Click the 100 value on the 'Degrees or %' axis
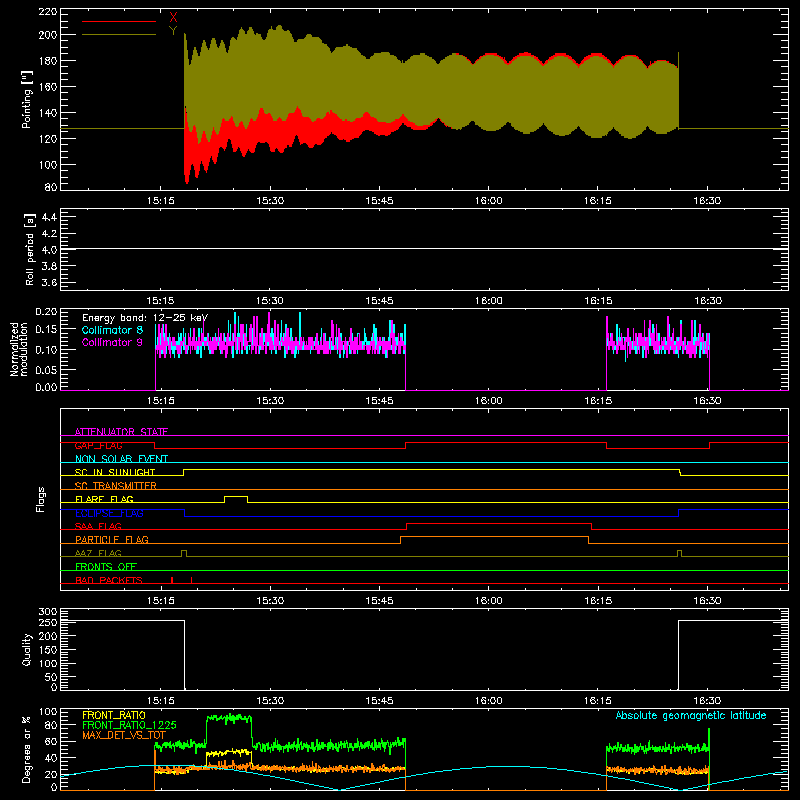The image size is (800, 800). click(48, 712)
